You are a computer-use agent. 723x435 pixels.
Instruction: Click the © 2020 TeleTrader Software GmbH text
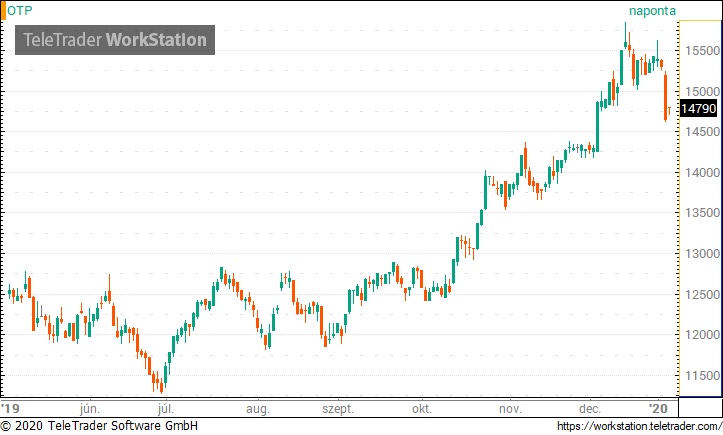(x=99, y=425)
